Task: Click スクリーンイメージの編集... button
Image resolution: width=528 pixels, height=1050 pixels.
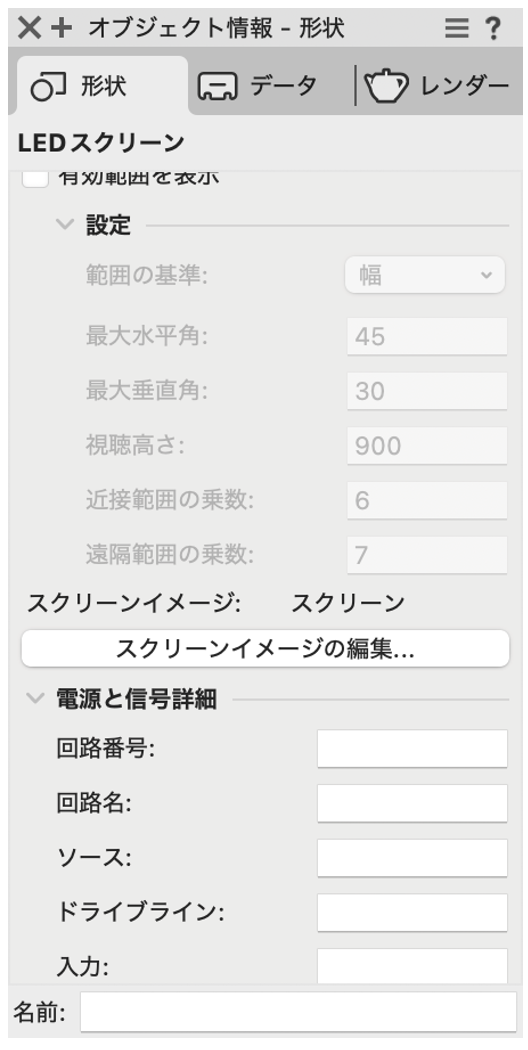Action: tap(265, 649)
